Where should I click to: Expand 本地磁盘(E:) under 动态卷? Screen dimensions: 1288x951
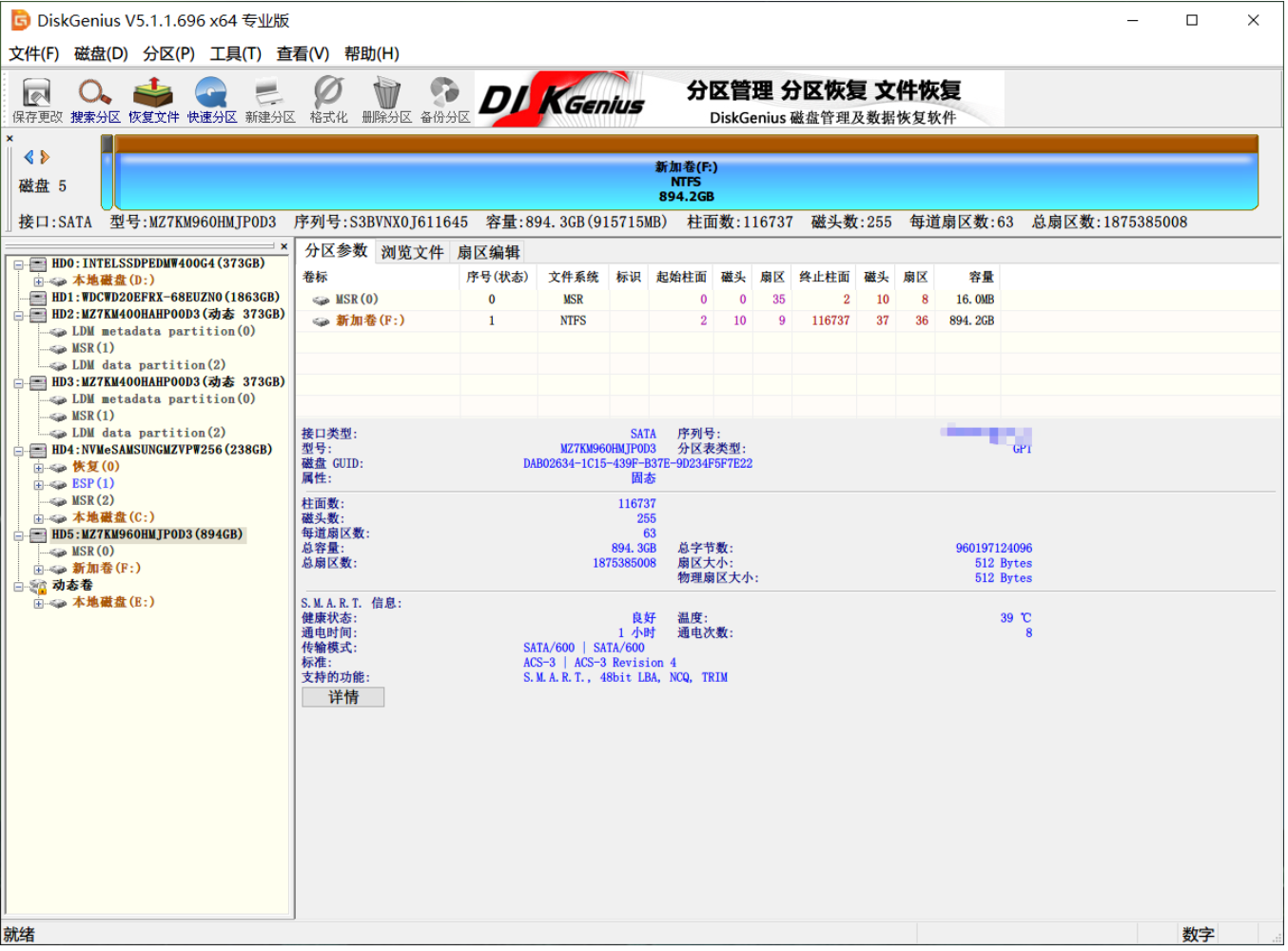click(x=38, y=604)
